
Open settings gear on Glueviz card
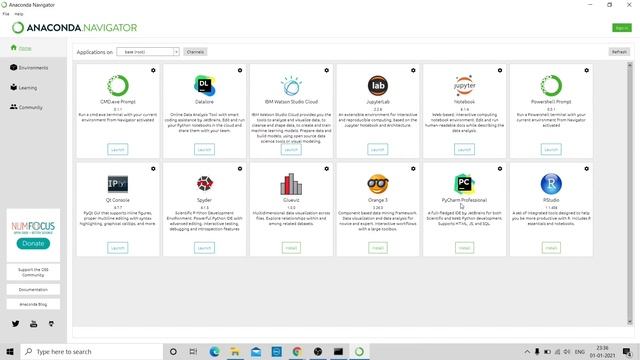327,169
